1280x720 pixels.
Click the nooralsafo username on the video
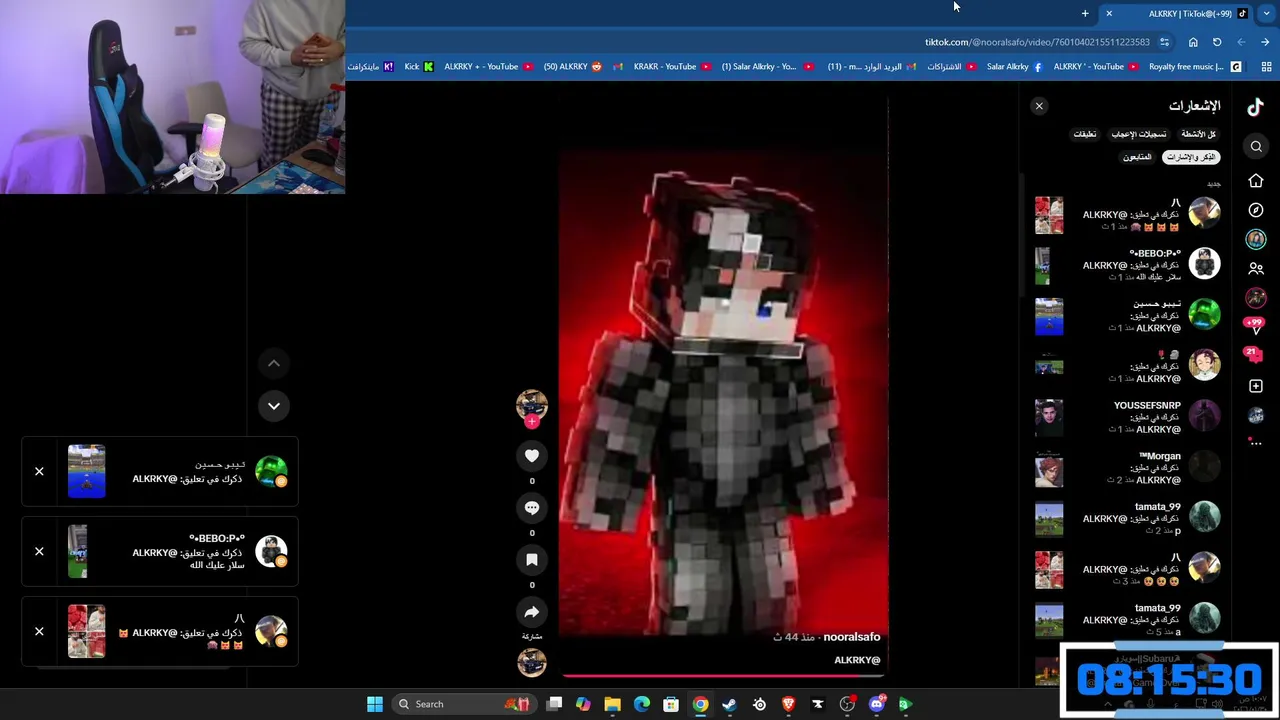tap(852, 637)
